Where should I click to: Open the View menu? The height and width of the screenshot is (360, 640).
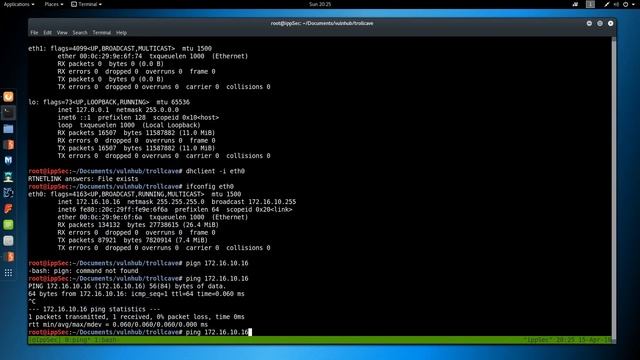62,33
